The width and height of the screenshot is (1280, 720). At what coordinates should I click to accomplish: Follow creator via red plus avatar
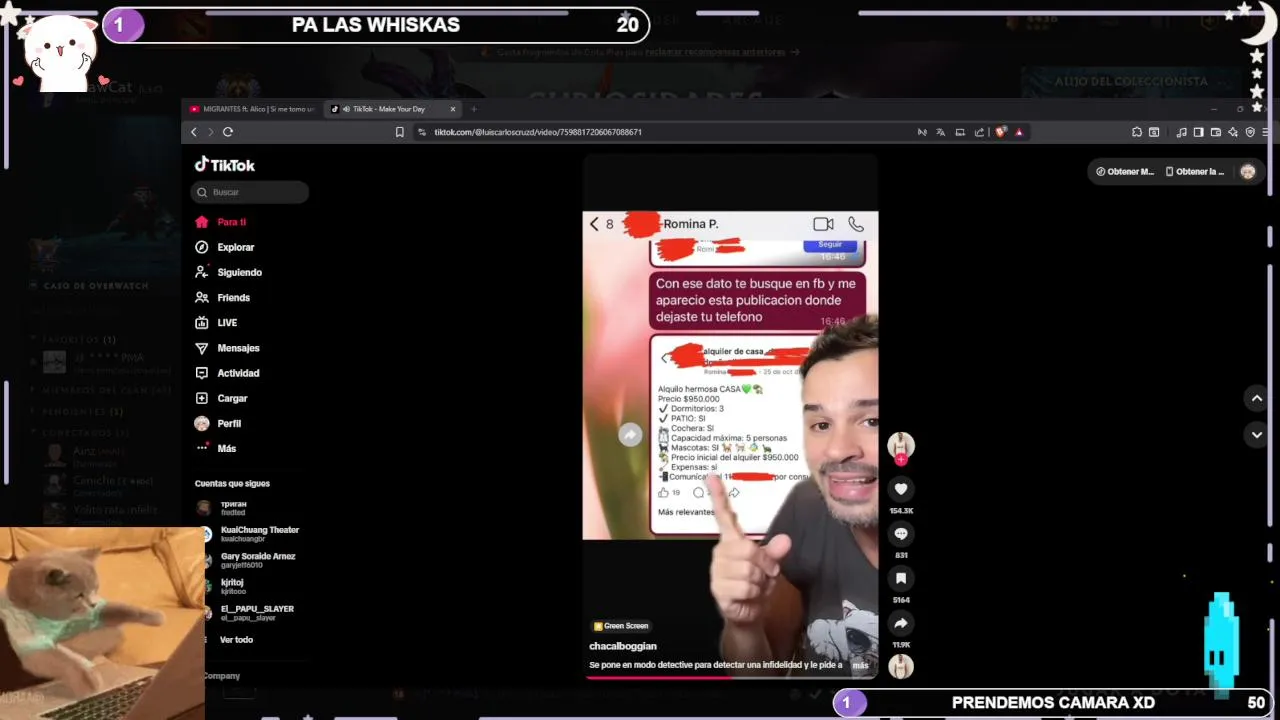[901, 460]
